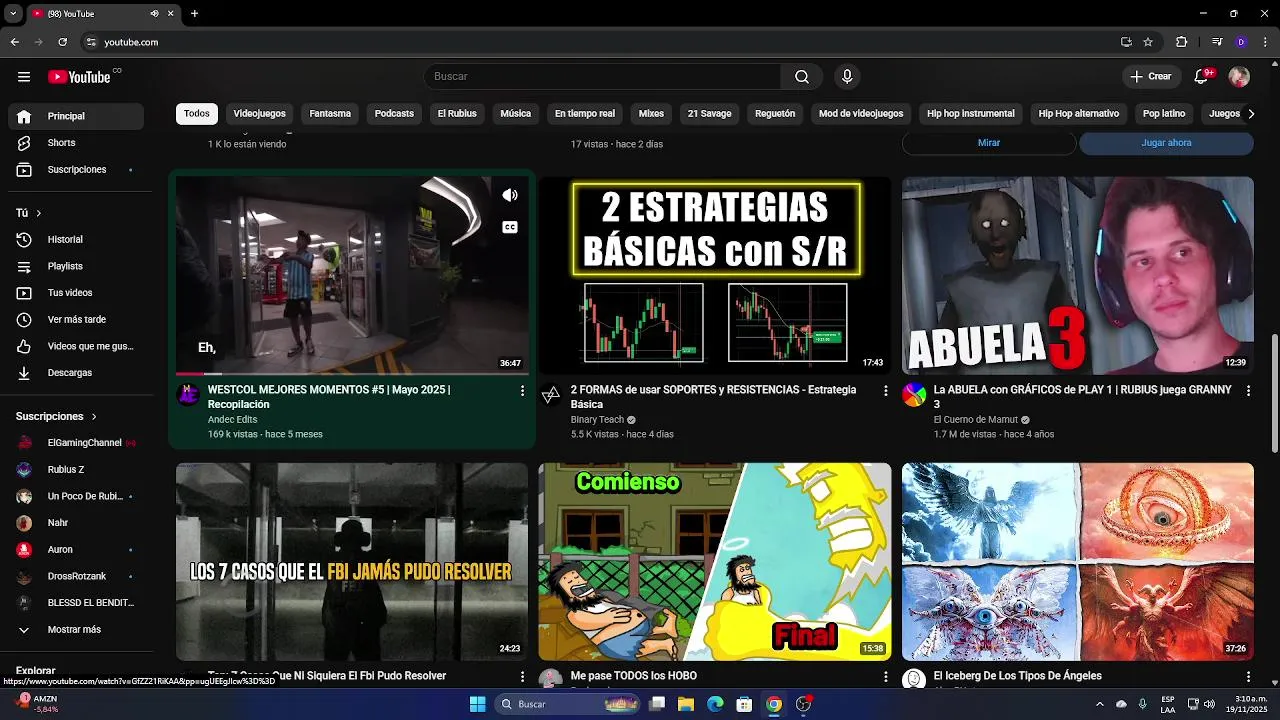Open Suscripciones in sidebar
1280x720 pixels.
pos(76,170)
